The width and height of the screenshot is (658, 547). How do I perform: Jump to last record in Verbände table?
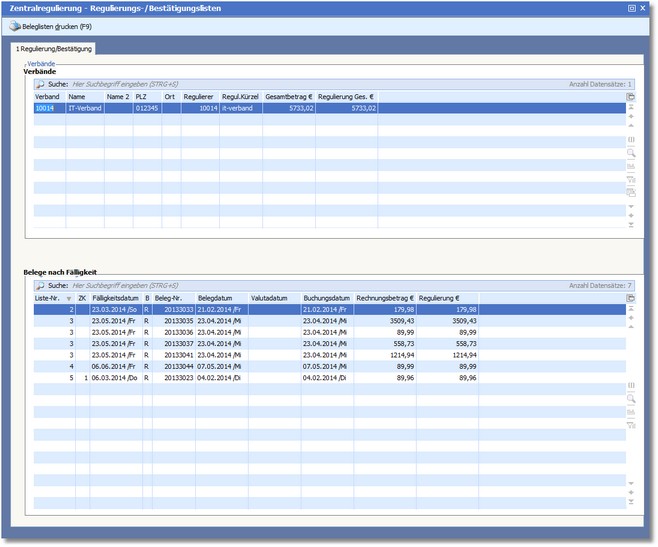pyautogui.click(x=631, y=225)
